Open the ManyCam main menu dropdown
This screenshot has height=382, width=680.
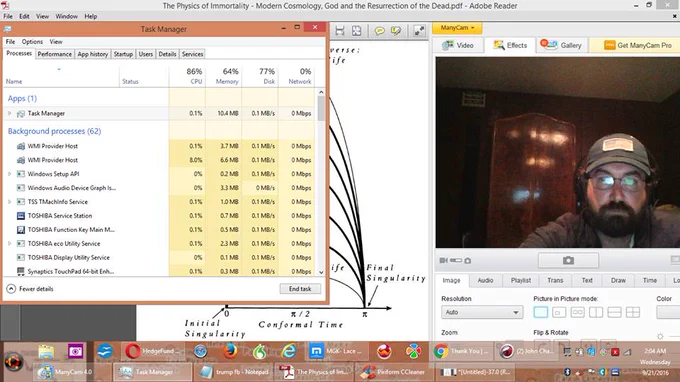tap(457, 28)
